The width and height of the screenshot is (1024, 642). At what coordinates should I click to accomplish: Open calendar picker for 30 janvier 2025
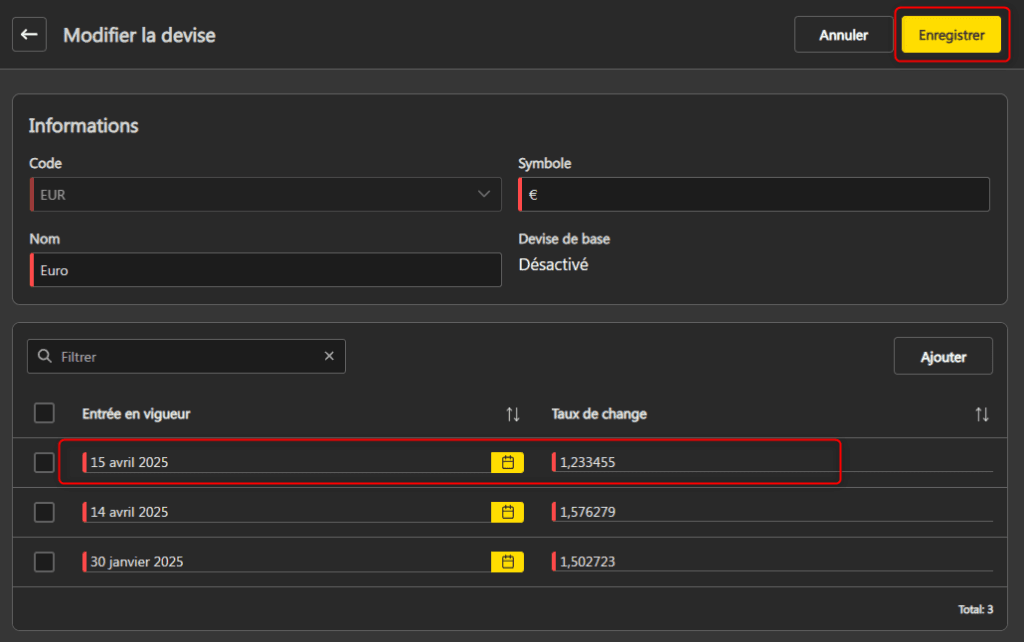click(507, 562)
